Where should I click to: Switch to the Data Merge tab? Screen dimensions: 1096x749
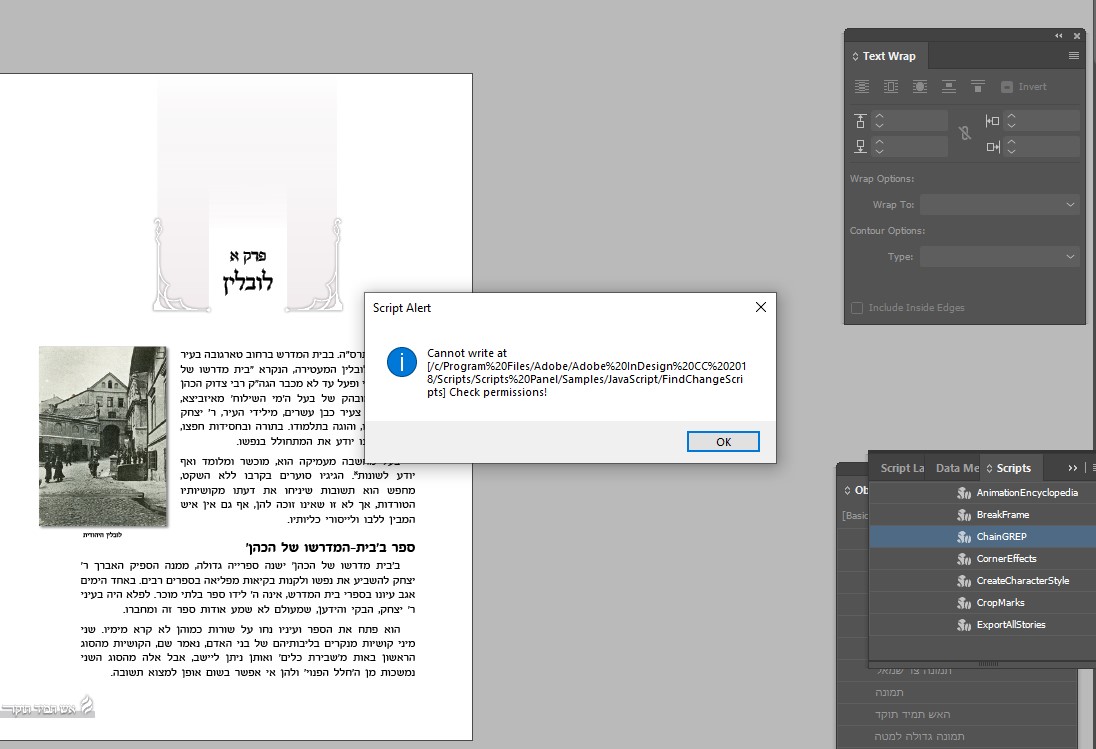pyautogui.click(x=956, y=467)
